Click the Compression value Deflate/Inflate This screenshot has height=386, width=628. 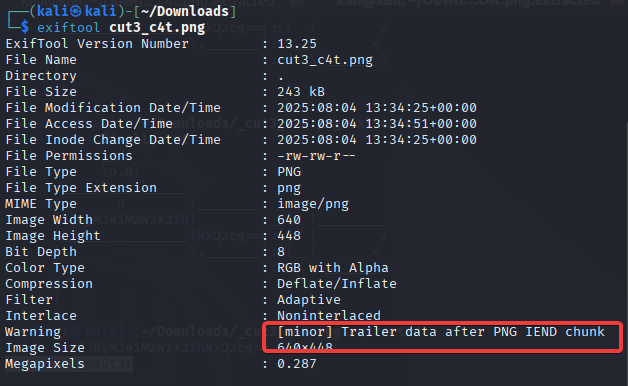[x=337, y=284]
